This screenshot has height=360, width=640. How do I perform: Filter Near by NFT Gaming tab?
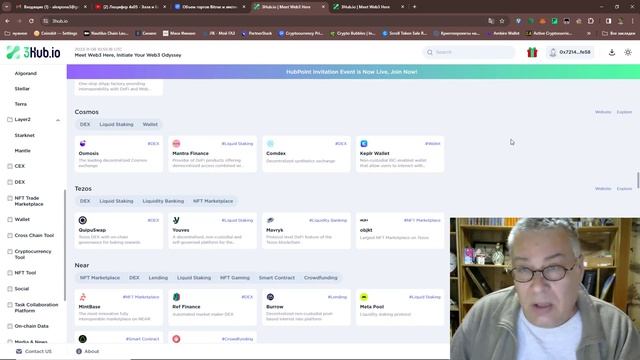235,278
